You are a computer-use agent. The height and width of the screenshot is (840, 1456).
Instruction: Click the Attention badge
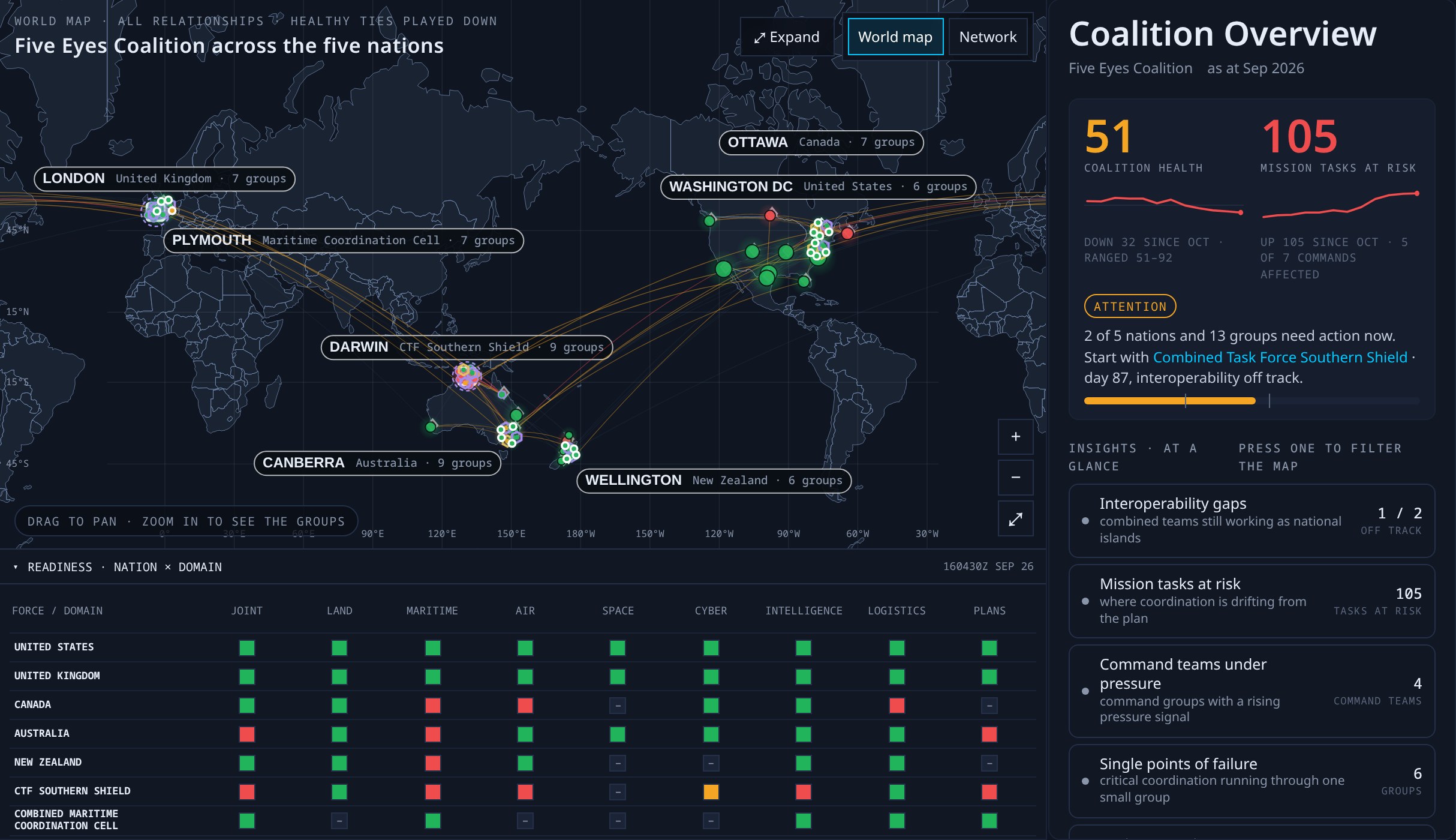(1130, 307)
